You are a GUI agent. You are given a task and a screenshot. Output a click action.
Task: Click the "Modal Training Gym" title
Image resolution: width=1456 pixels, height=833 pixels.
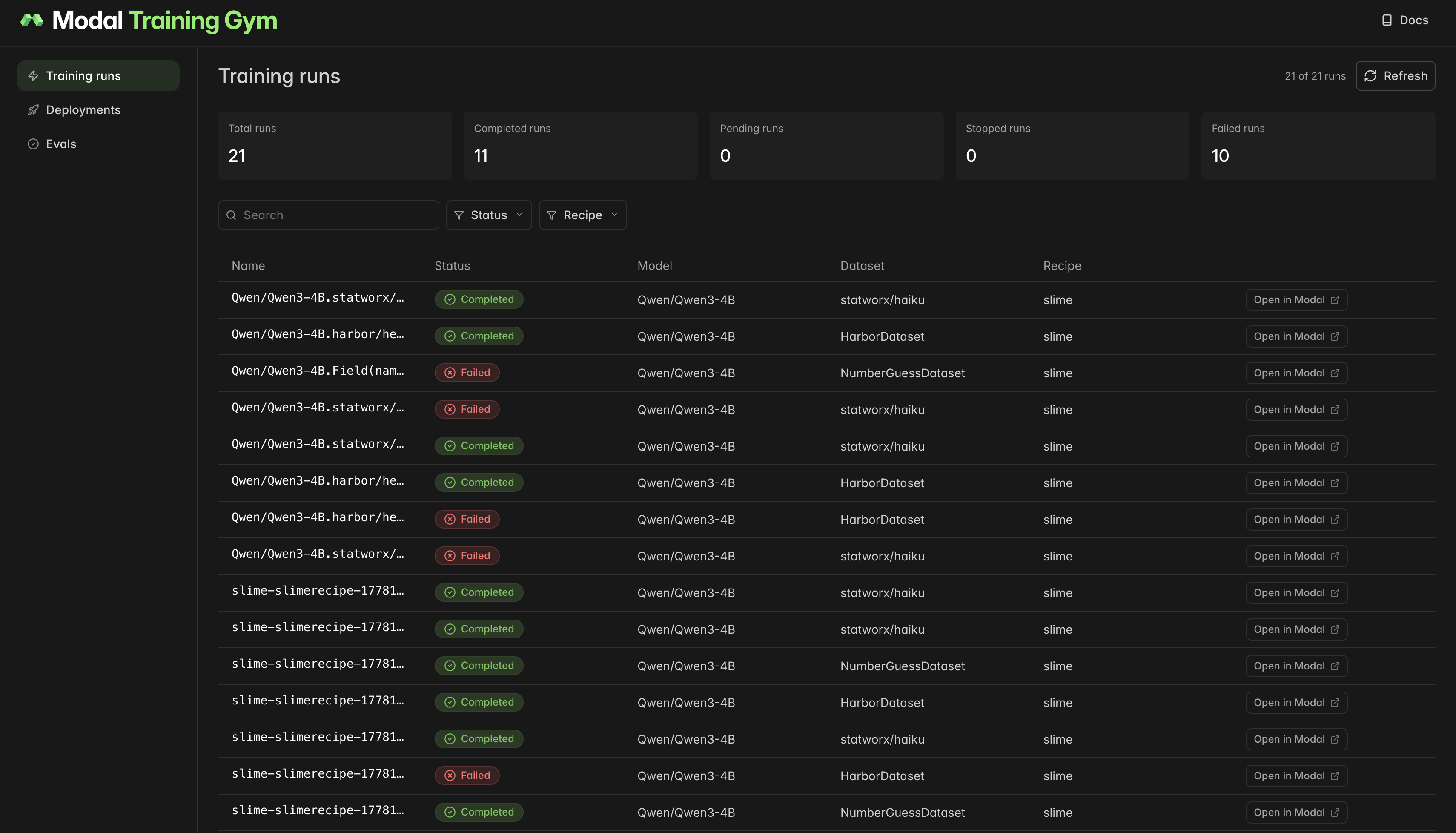click(x=165, y=20)
